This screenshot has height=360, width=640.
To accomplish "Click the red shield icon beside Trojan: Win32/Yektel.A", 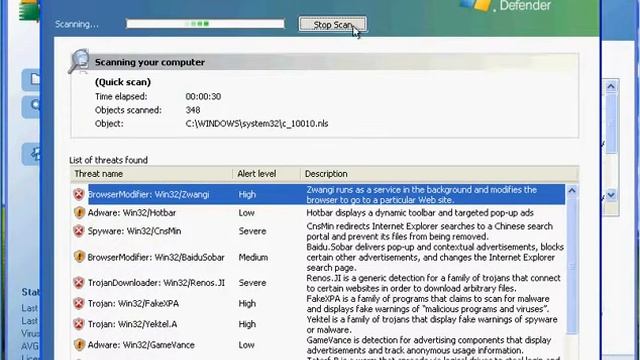I will click(x=79, y=324).
